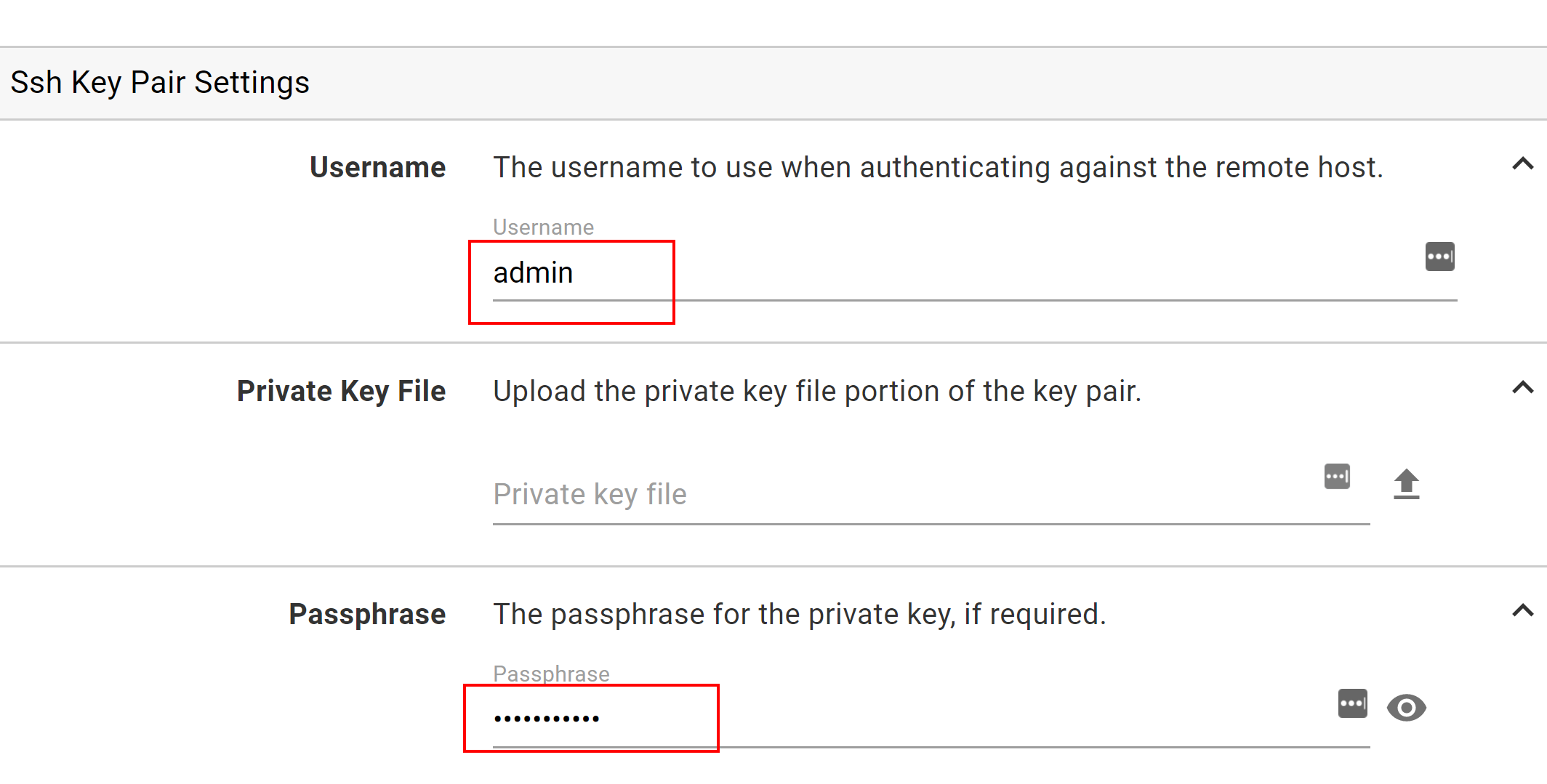Click the Username bold label

point(377,167)
